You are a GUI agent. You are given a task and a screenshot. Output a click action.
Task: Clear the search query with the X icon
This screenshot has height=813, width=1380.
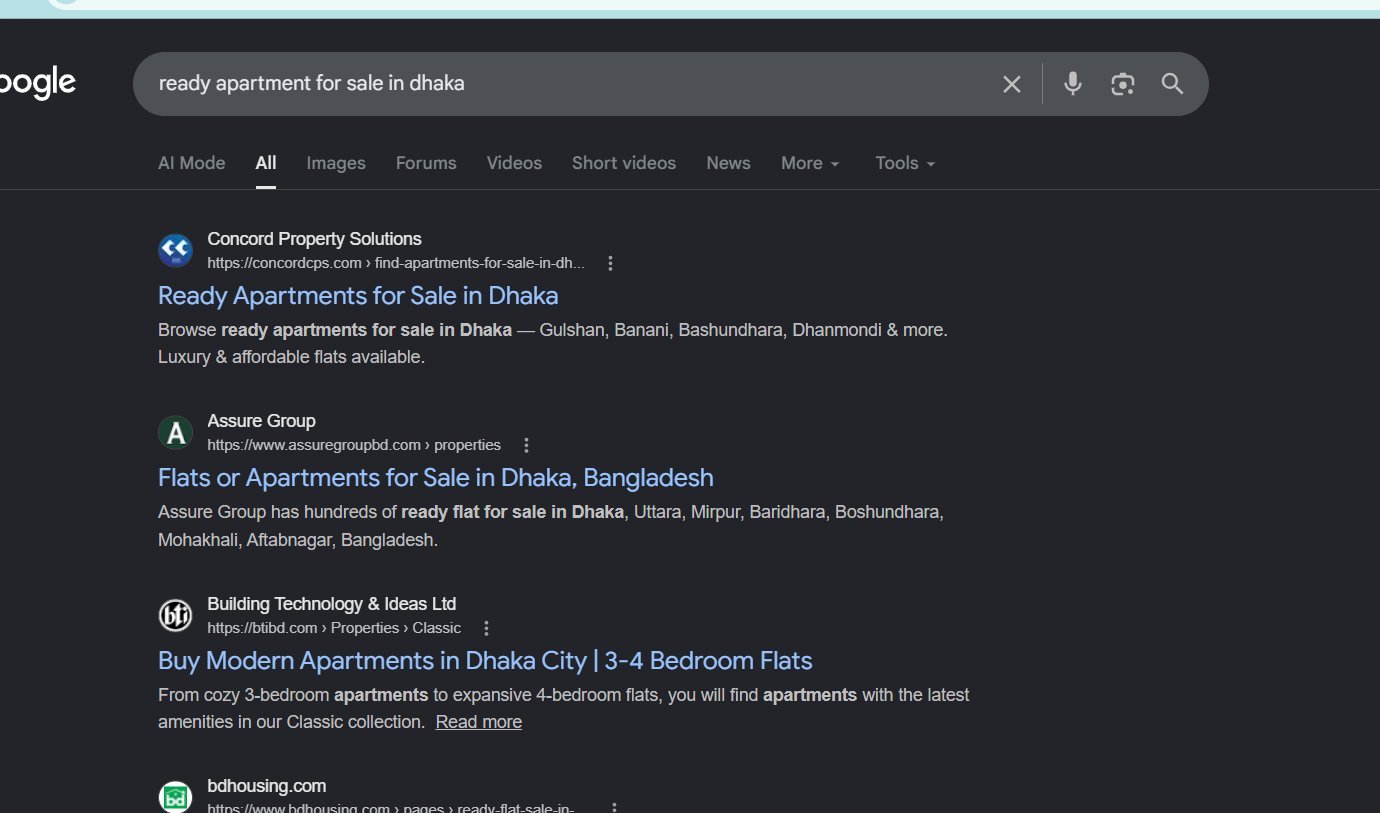(x=1012, y=84)
